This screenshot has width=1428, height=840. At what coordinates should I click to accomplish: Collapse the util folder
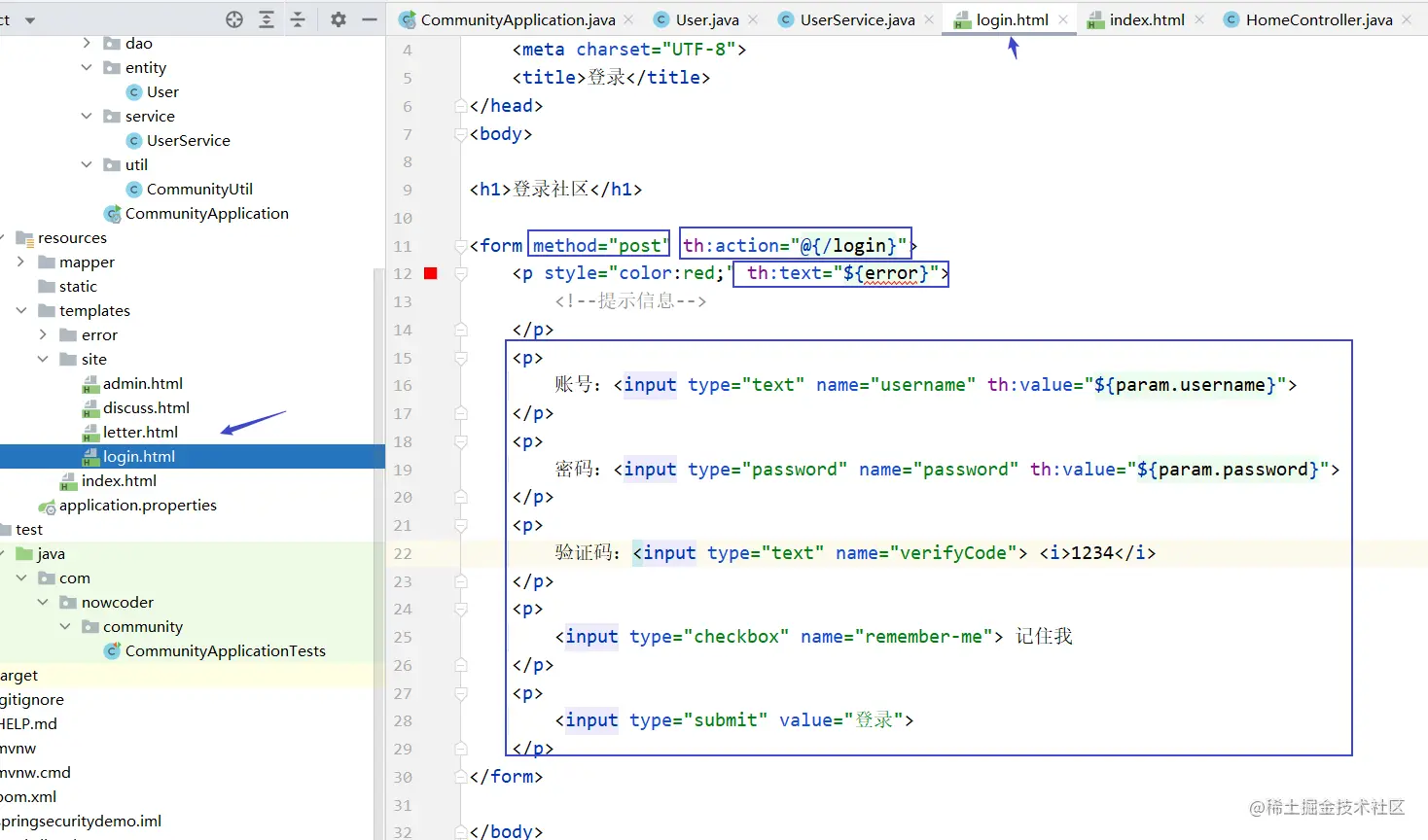coord(87,164)
